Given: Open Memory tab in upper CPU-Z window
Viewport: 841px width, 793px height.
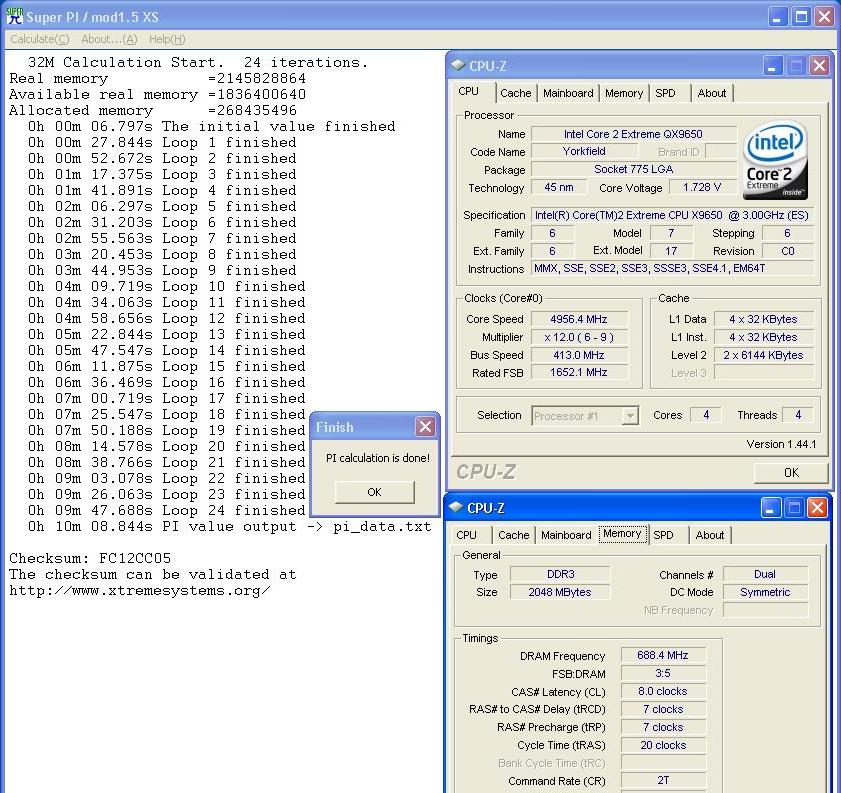Looking at the screenshot, I should [624, 93].
